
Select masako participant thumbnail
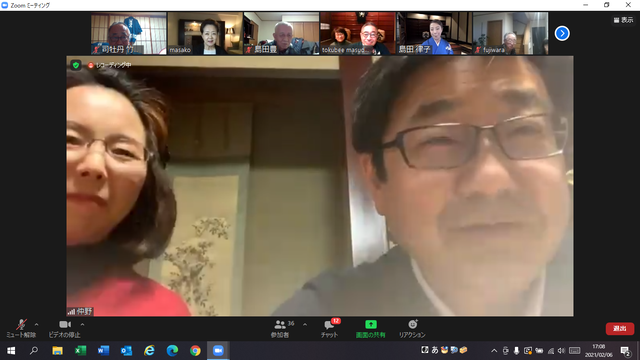point(205,33)
